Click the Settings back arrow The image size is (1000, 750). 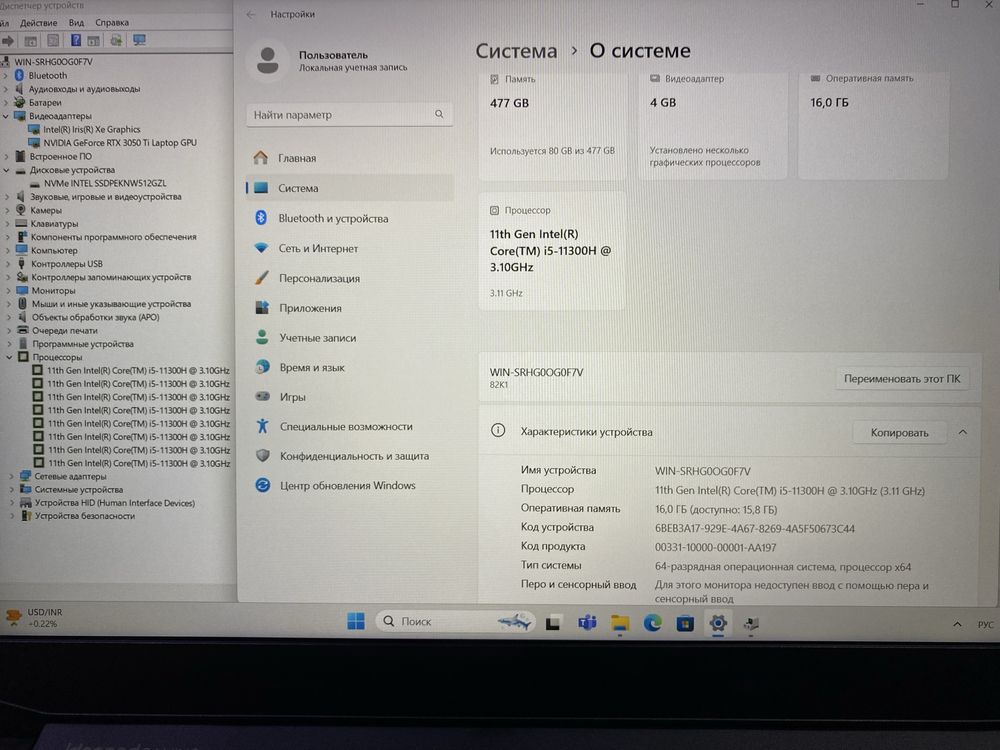point(251,14)
